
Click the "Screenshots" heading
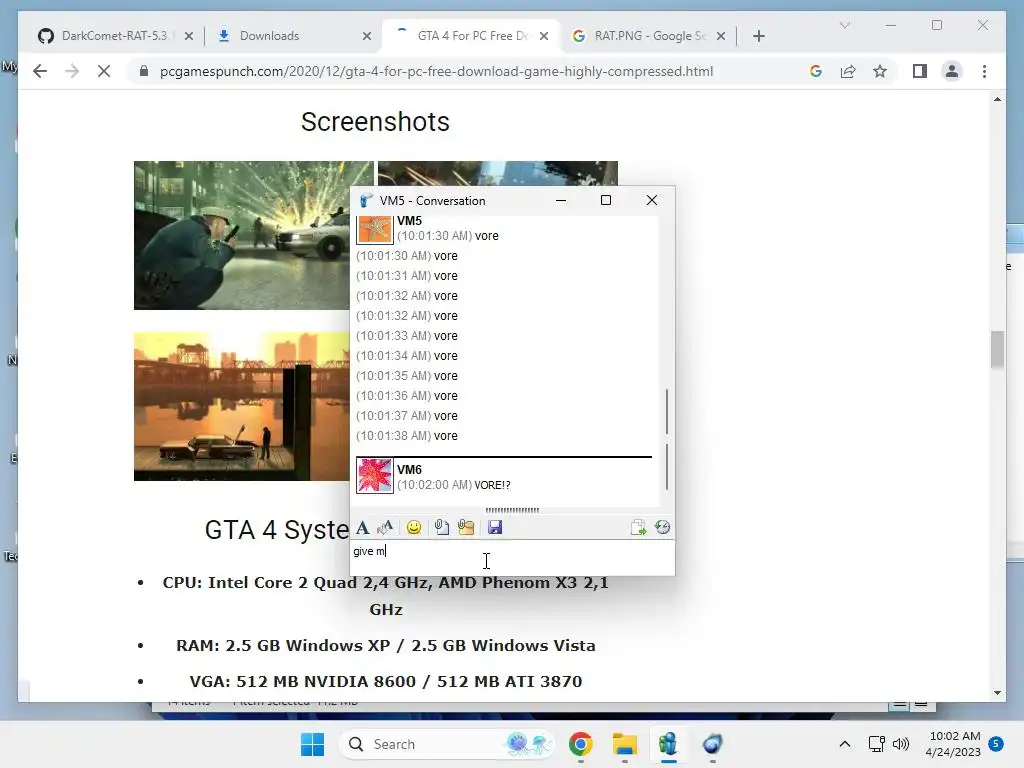pos(375,121)
